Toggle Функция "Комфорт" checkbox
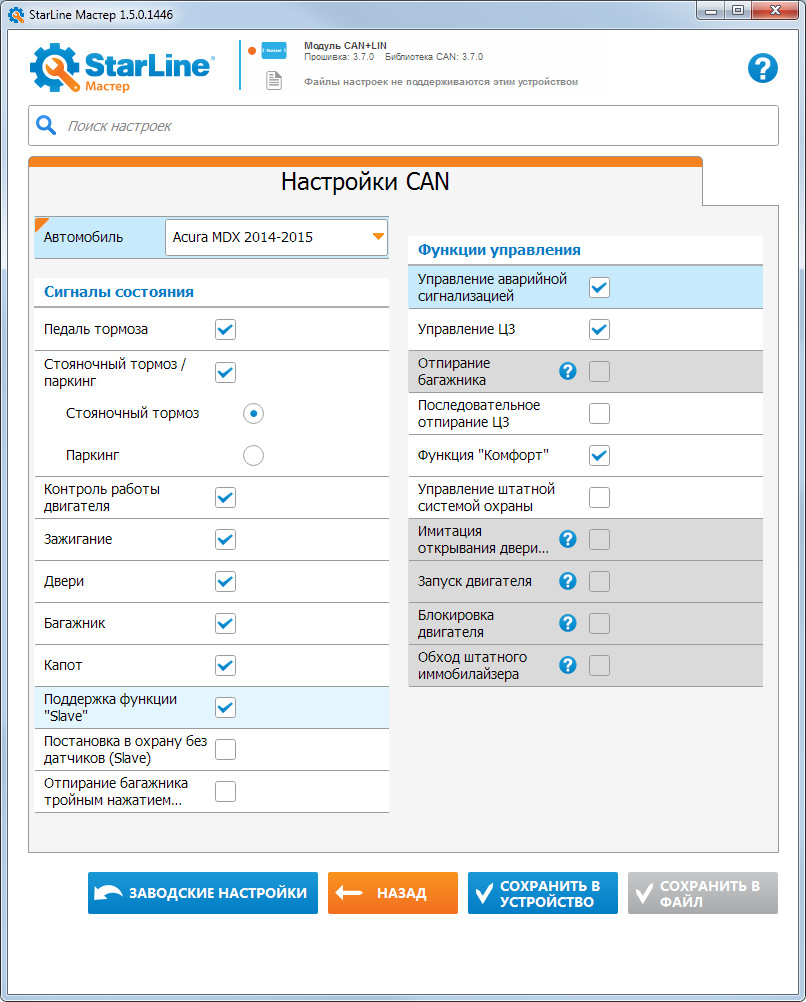The height and width of the screenshot is (1002, 806). pos(600,456)
